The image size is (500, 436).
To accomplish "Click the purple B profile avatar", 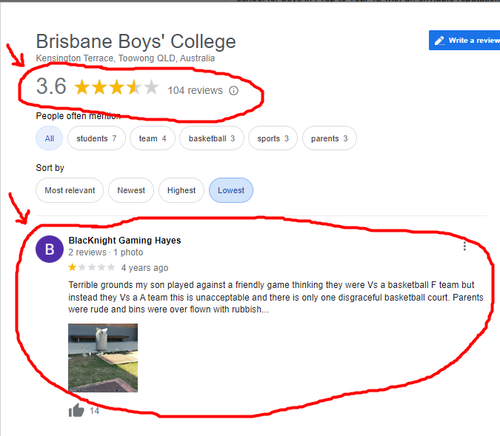I will 50,249.
